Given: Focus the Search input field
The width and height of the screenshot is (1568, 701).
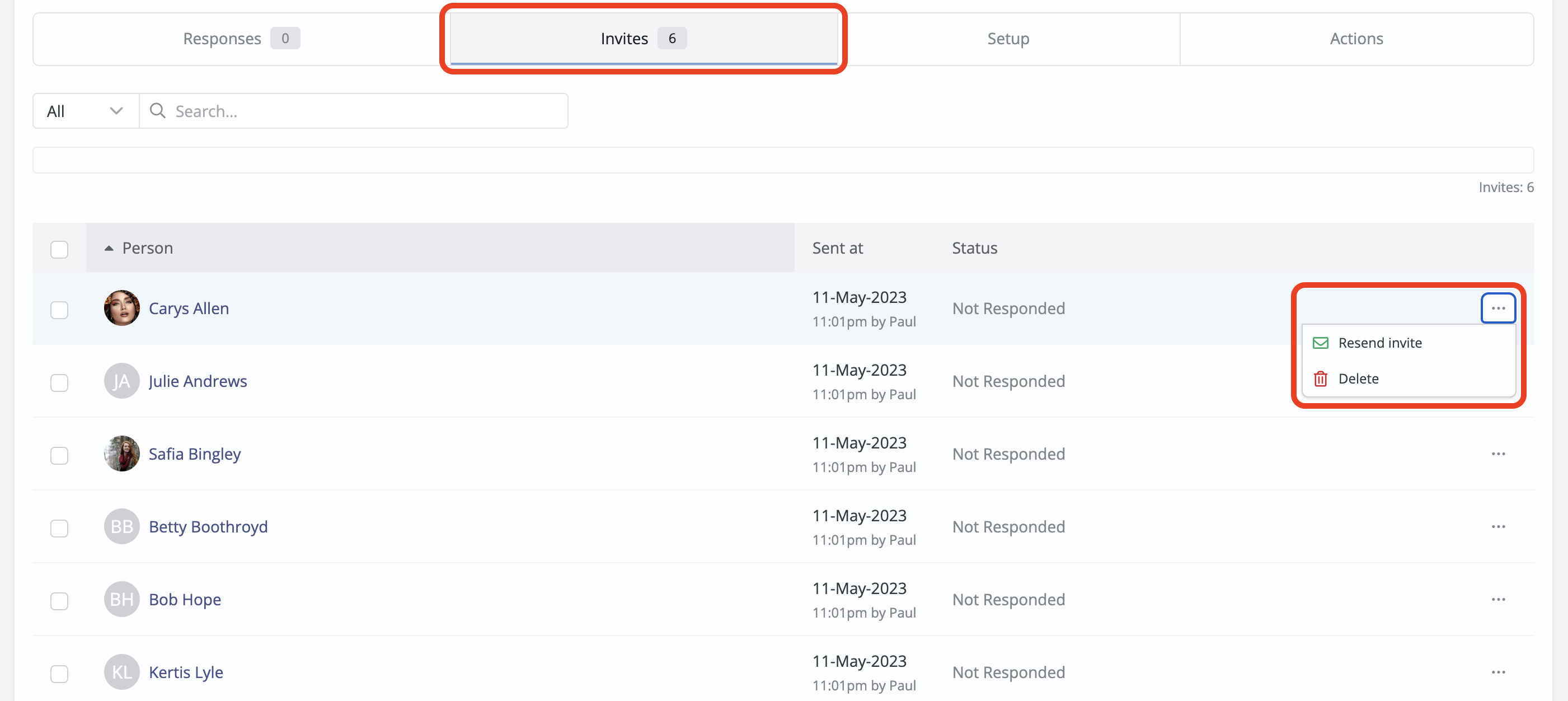Looking at the screenshot, I should [365, 111].
